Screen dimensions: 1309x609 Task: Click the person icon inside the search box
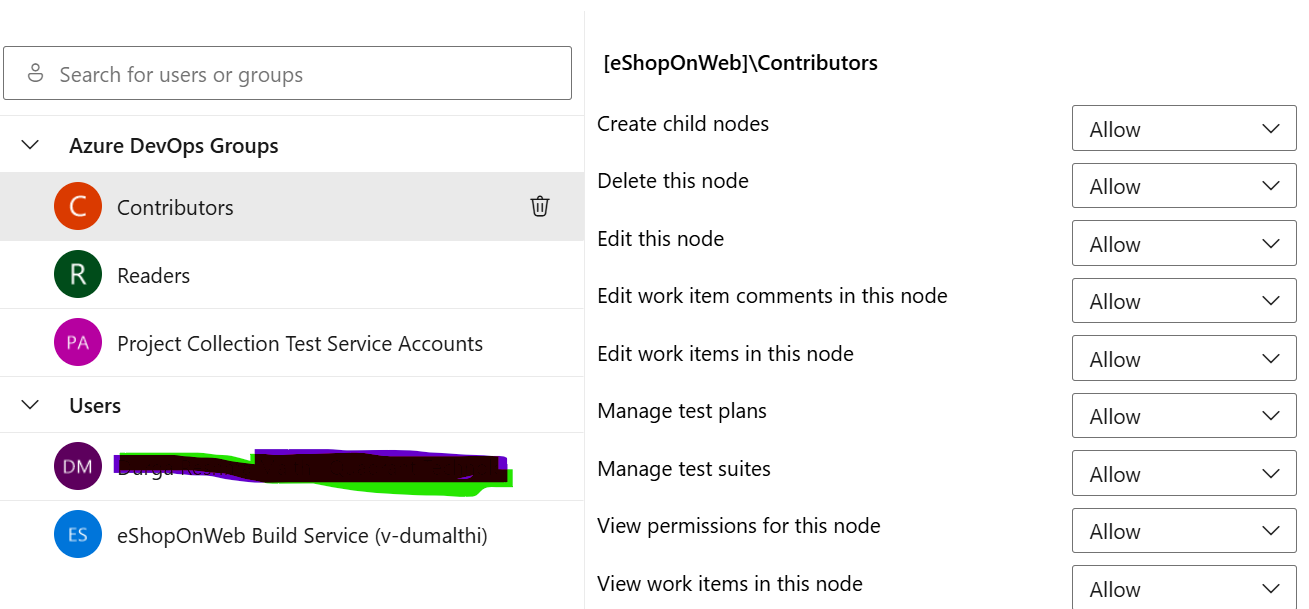[x=37, y=72]
